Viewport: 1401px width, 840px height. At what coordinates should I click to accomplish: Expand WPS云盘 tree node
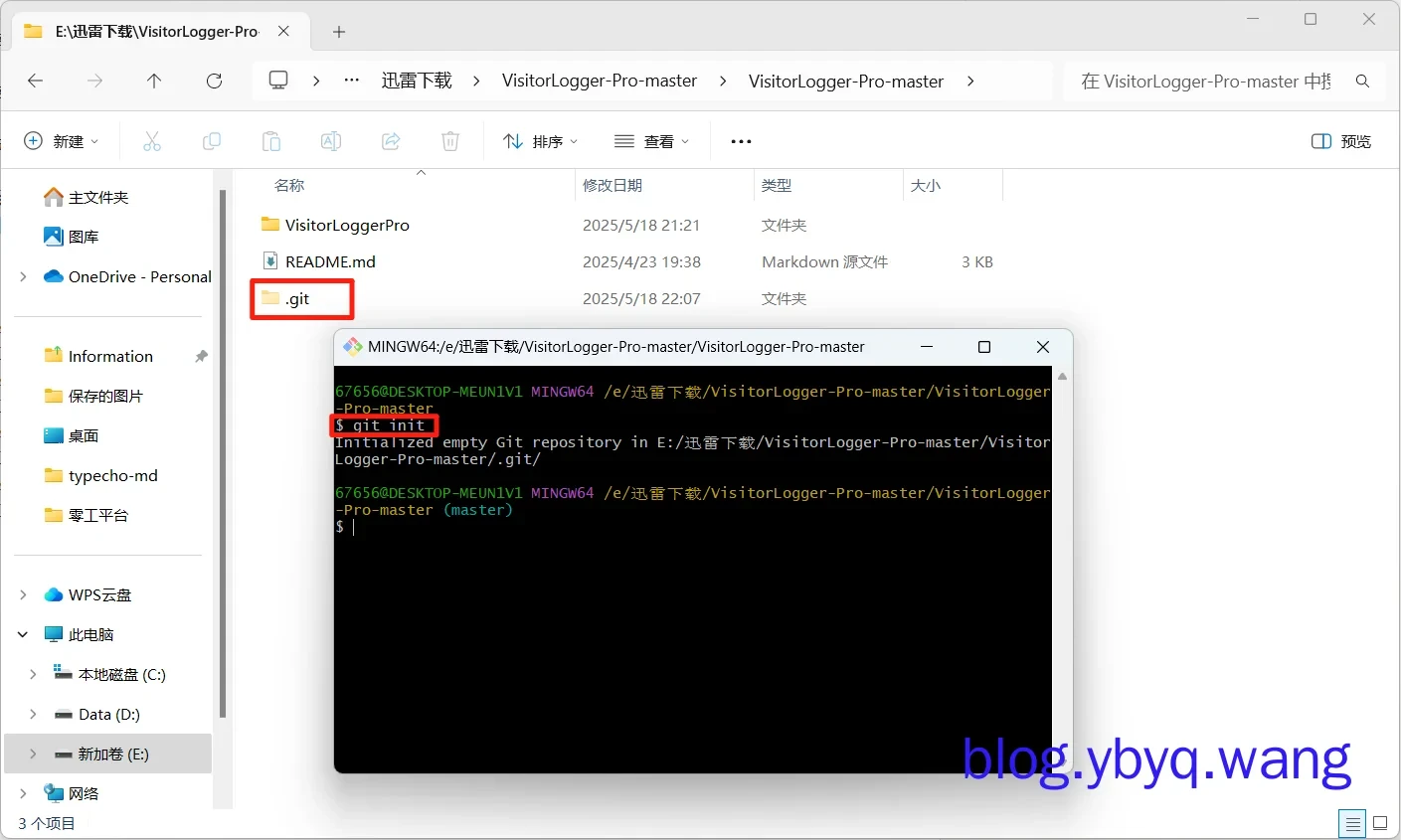(23, 594)
